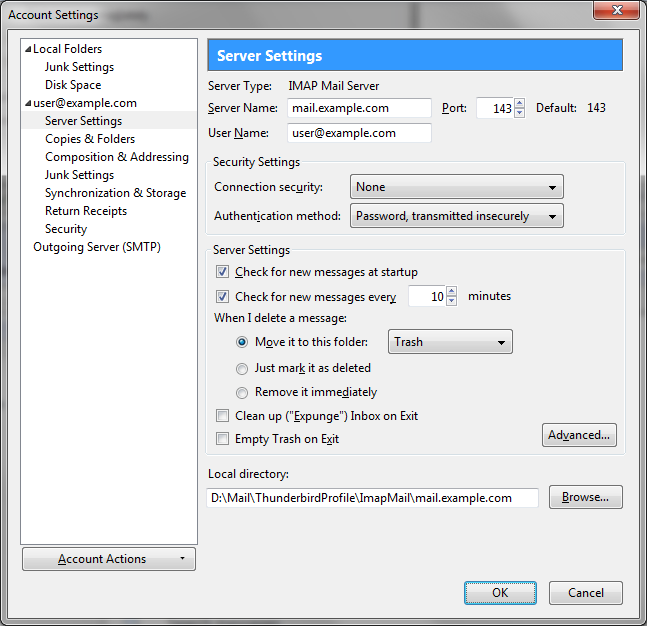Select Copies & Folders in sidebar

pyautogui.click(x=90, y=139)
